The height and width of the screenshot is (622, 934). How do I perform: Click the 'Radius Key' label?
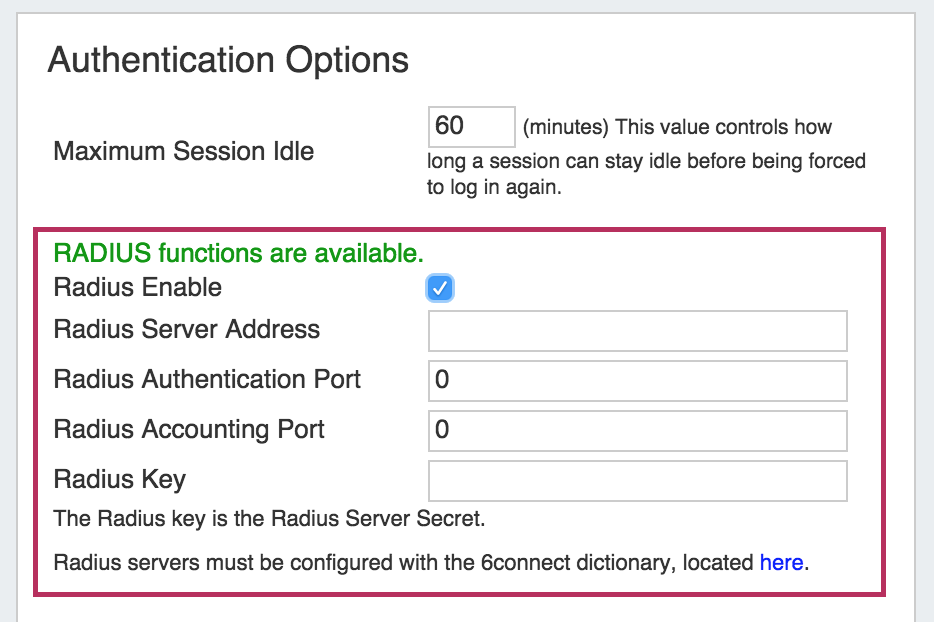[120, 480]
